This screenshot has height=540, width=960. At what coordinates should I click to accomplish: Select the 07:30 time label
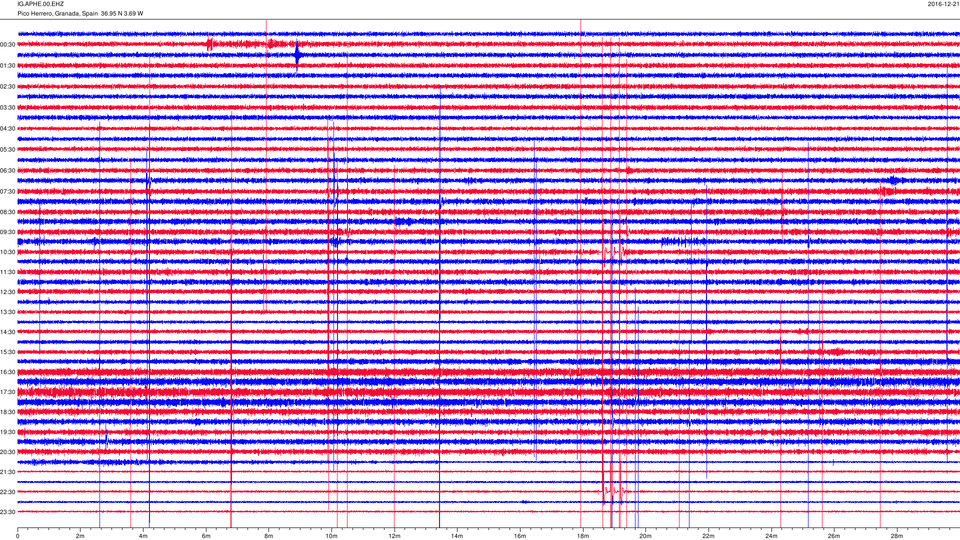8,192
